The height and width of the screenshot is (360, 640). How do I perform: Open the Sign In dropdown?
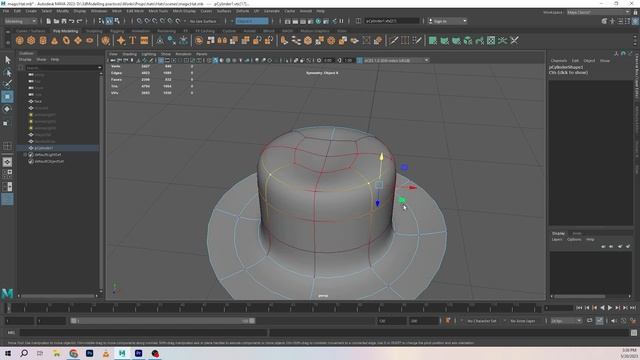[x=447, y=21]
